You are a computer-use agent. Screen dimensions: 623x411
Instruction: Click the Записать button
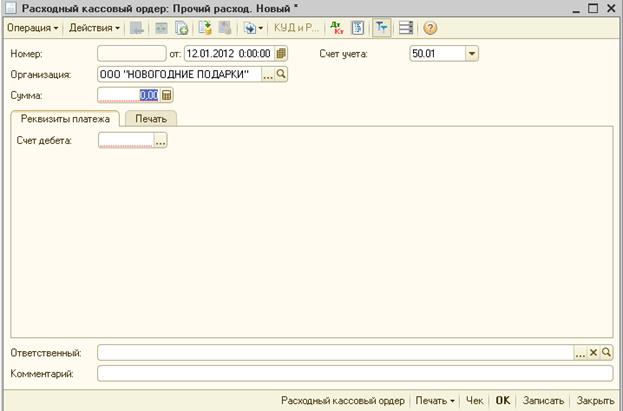tap(543, 400)
